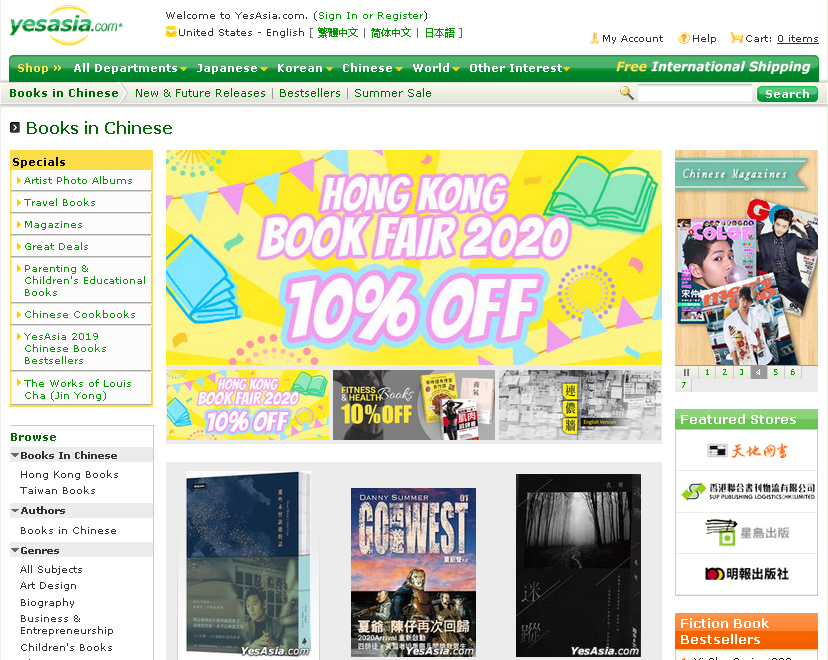Collapse the Authors section in Browse

[x=14, y=510]
